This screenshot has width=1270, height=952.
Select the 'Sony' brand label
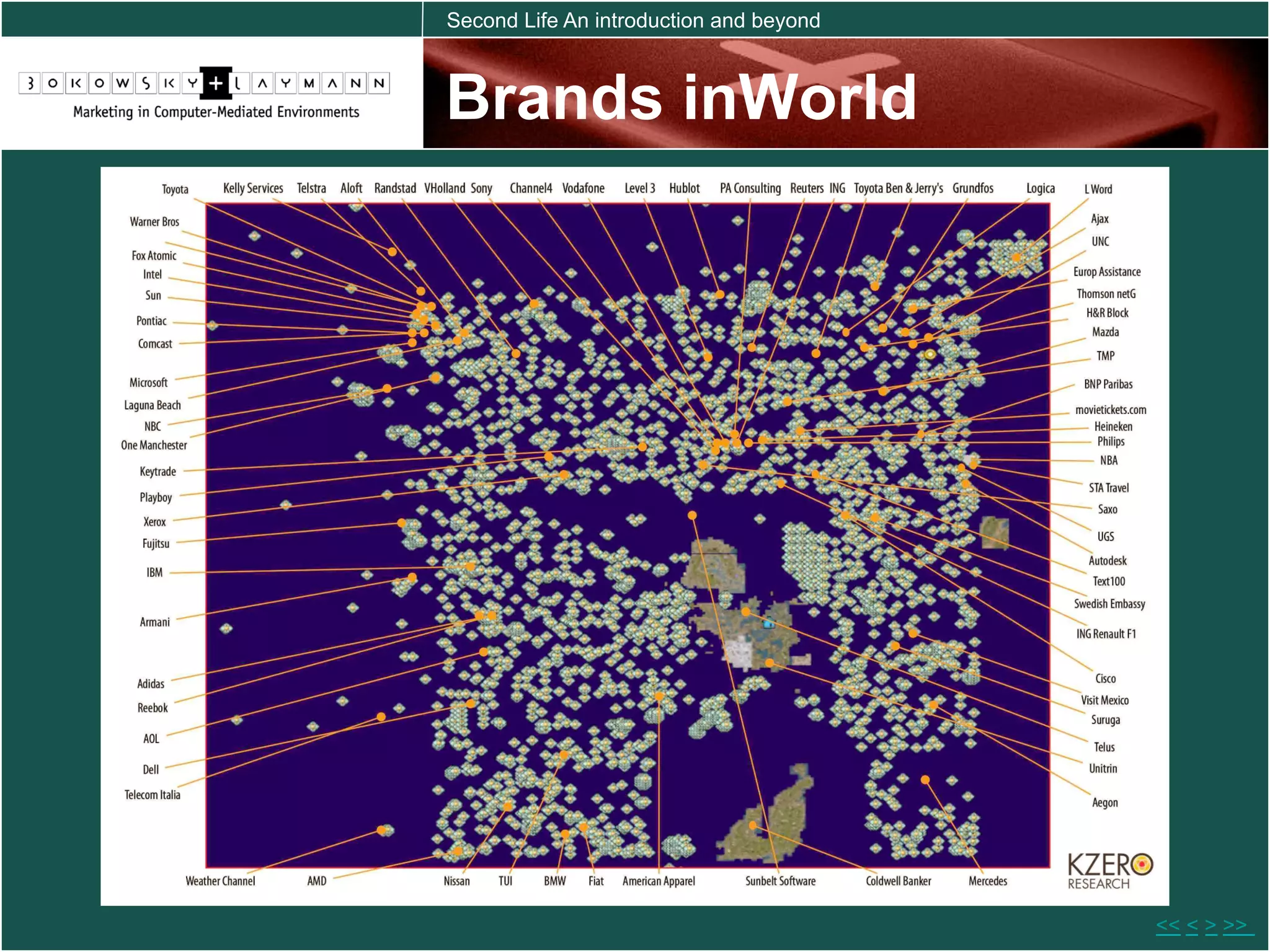click(x=481, y=189)
